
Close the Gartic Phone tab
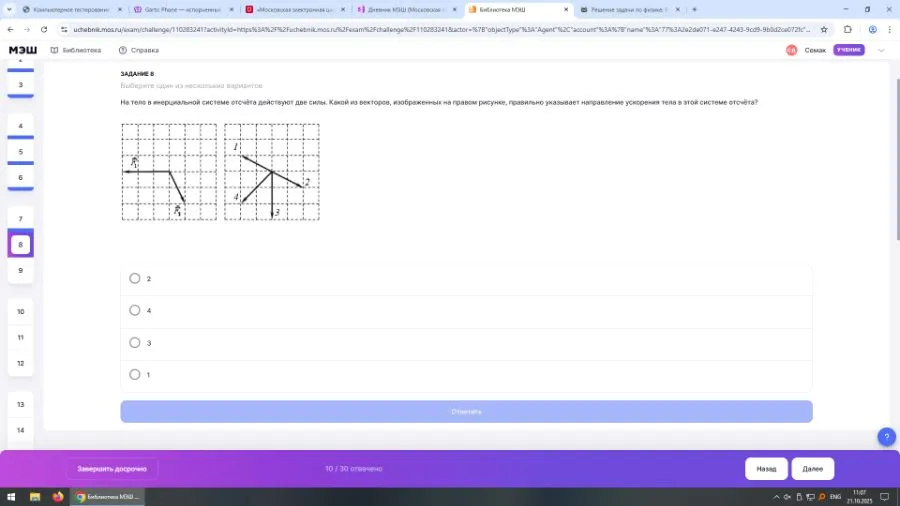coord(231,10)
